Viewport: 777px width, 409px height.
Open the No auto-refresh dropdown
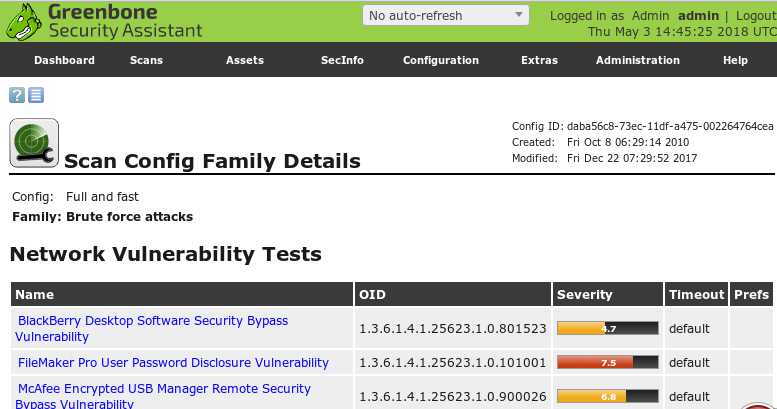pyautogui.click(x=445, y=15)
